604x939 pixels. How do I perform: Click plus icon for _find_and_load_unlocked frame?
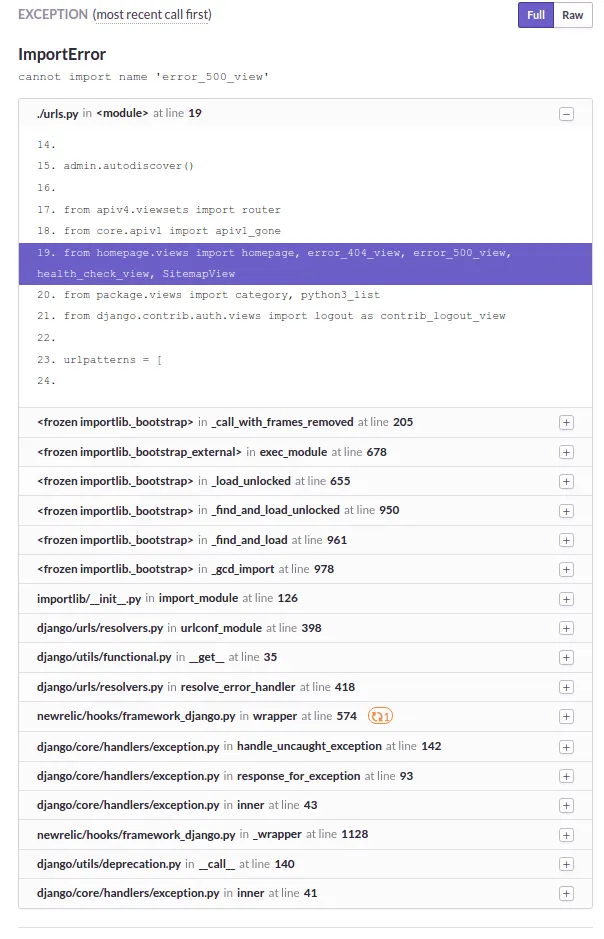point(566,511)
